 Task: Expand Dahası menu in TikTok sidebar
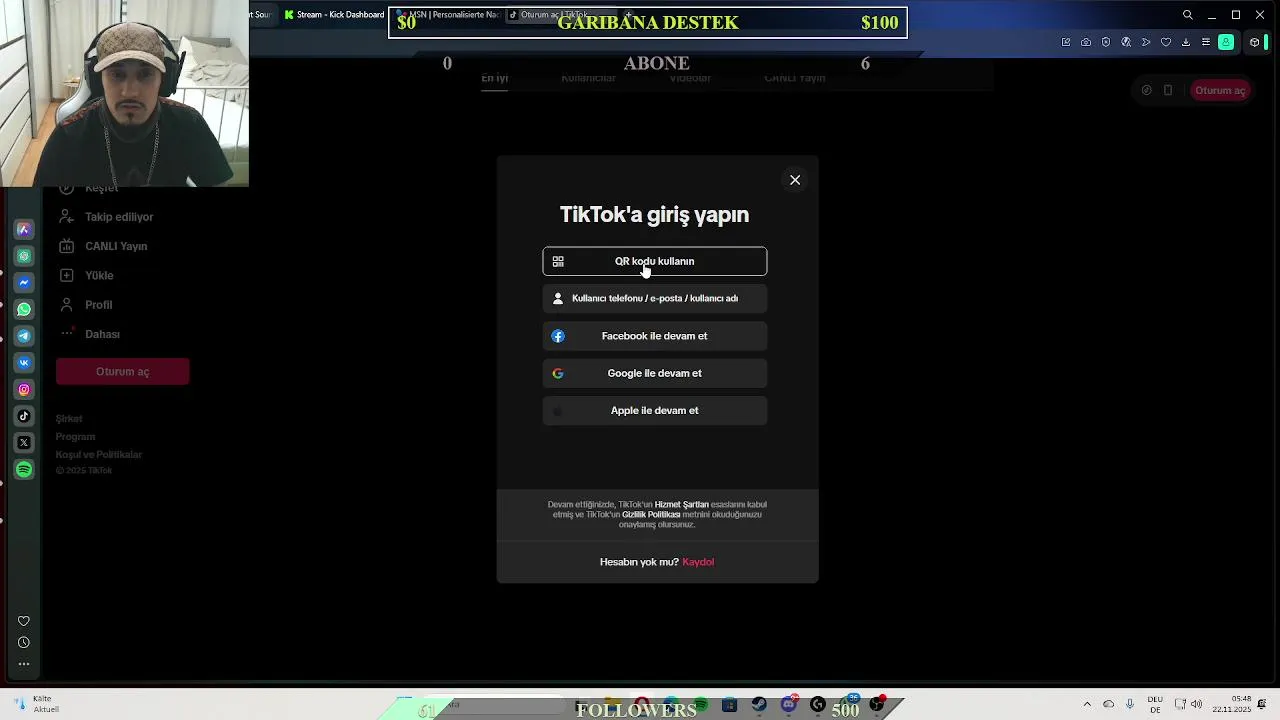click(x=89, y=334)
